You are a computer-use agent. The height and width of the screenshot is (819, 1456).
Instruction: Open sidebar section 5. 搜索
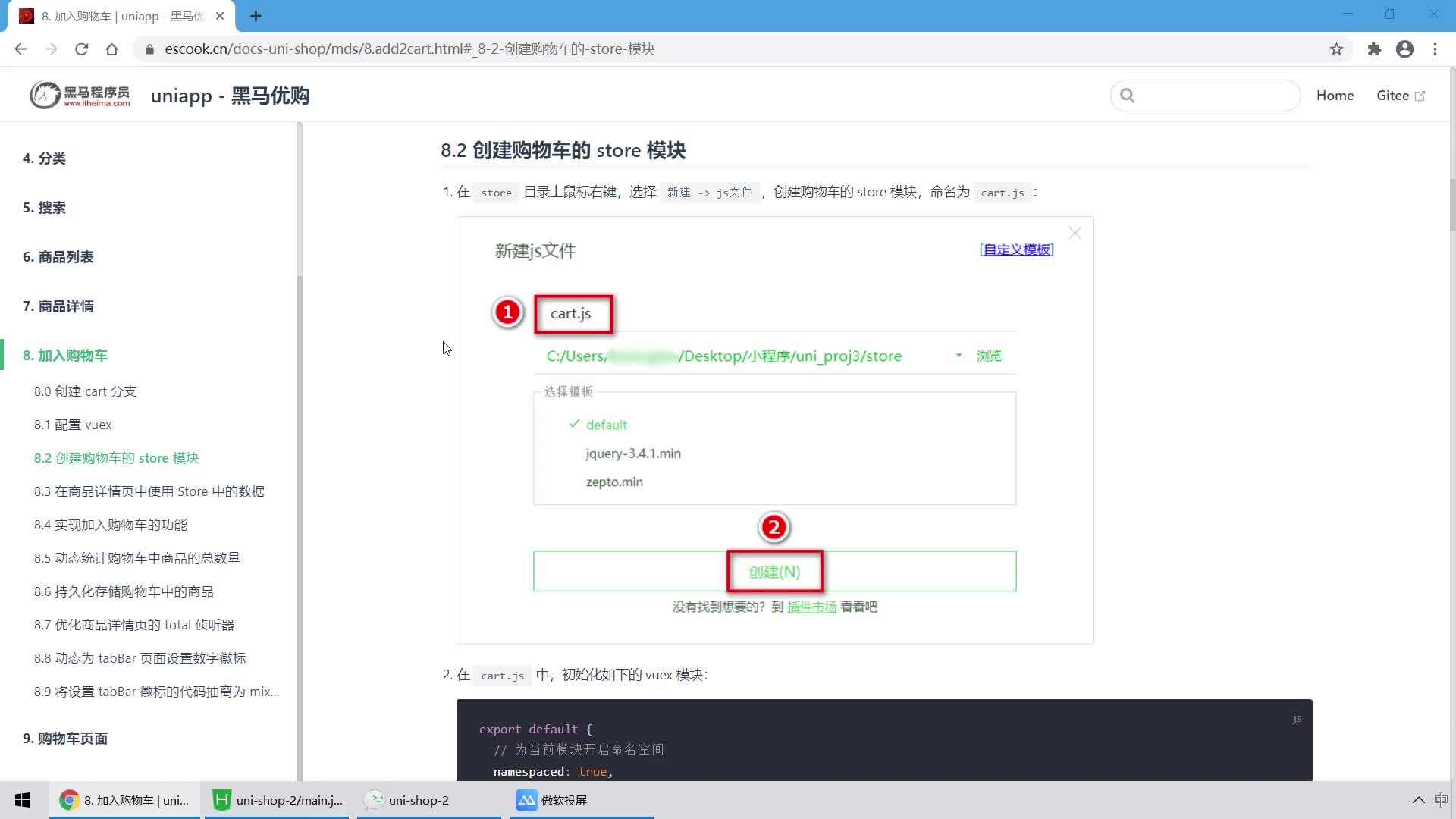pyautogui.click(x=44, y=208)
